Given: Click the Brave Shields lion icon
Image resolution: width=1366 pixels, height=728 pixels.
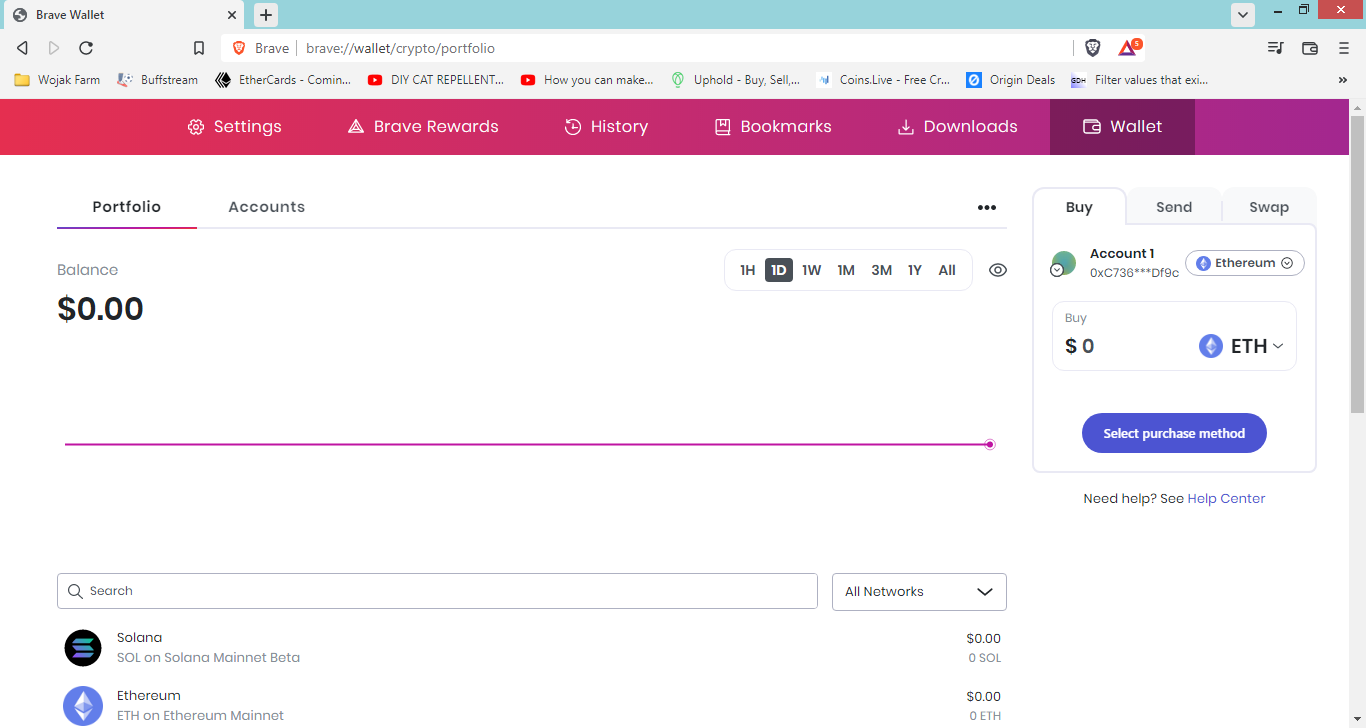Looking at the screenshot, I should point(1093,48).
